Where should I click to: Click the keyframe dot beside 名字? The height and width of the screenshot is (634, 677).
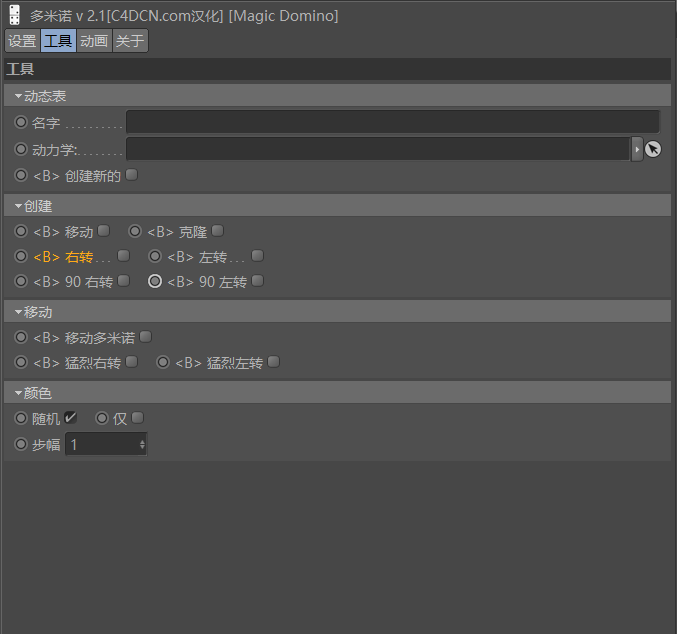[x=21, y=122]
